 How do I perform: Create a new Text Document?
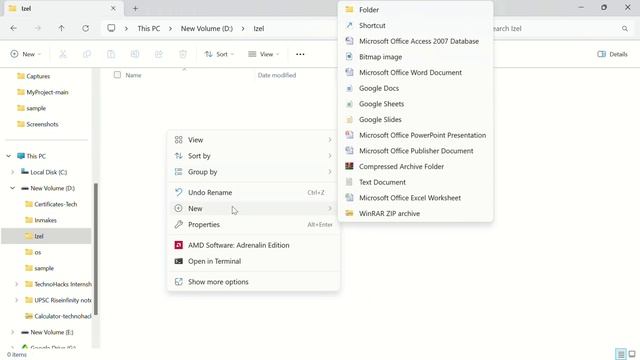tap(416, 182)
